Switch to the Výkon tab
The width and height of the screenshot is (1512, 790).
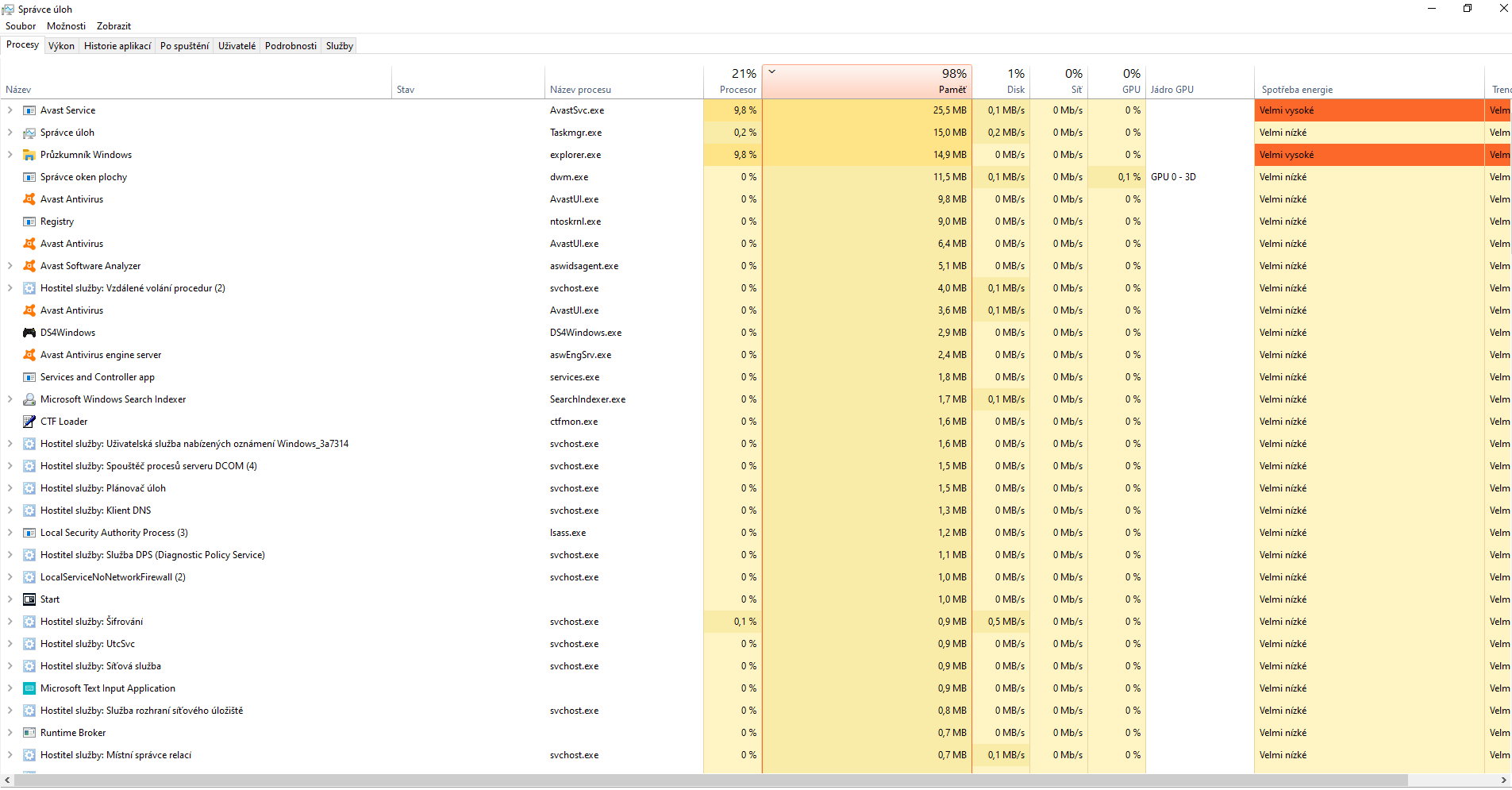click(61, 46)
